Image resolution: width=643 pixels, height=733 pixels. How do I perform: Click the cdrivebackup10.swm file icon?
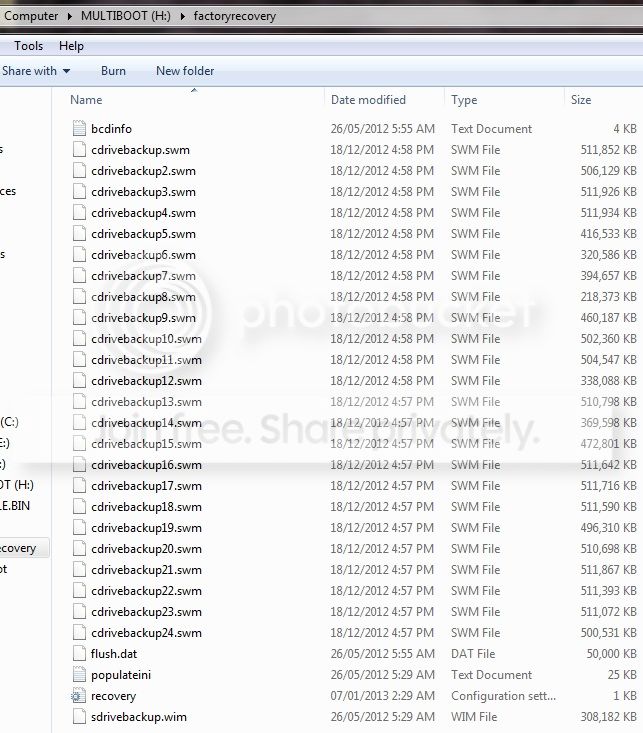pyautogui.click(x=79, y=338)
